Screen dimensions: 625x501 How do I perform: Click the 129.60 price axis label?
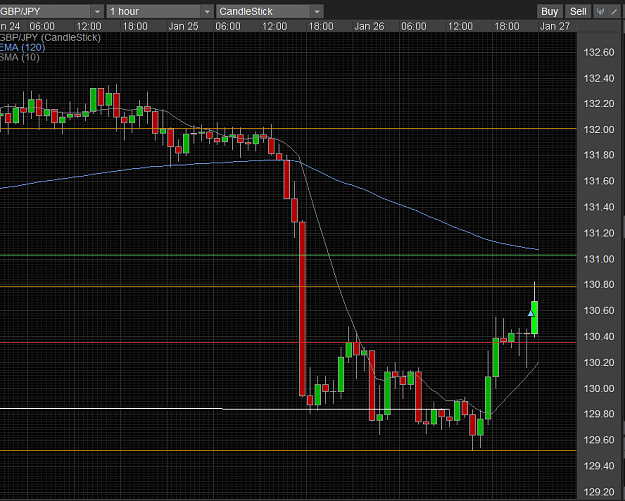tap(599, 440)
